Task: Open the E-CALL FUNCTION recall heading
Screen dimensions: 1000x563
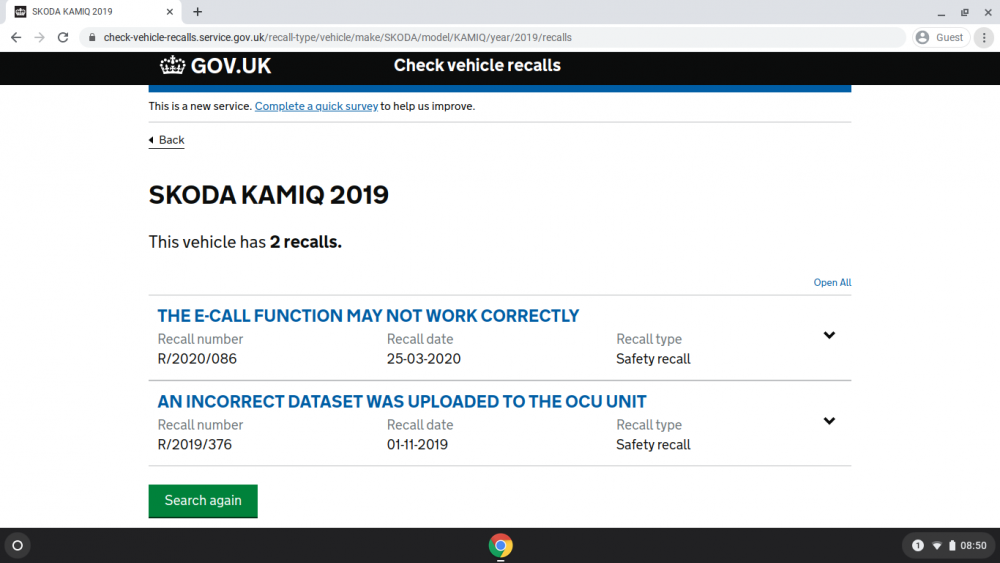Action: pyautogui.click(x=368, y=316)
